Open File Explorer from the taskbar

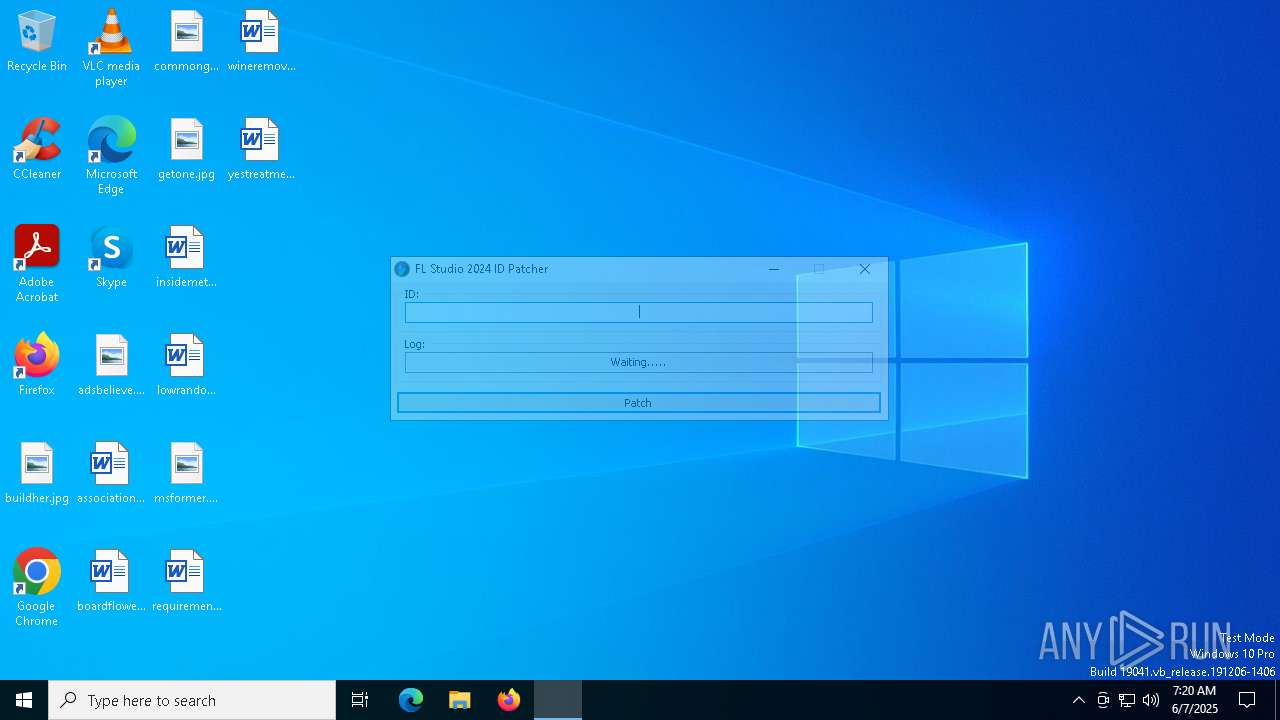(460, 700)
